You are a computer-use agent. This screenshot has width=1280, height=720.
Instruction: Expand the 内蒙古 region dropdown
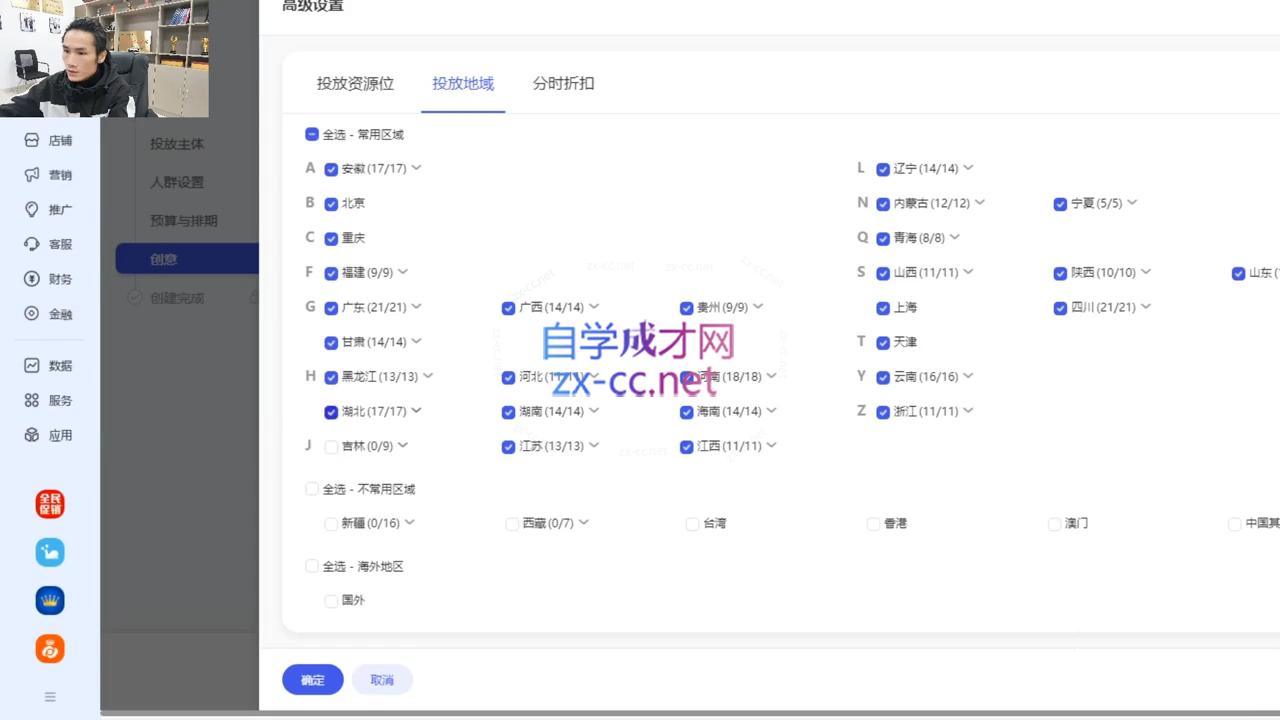point(979,203)
